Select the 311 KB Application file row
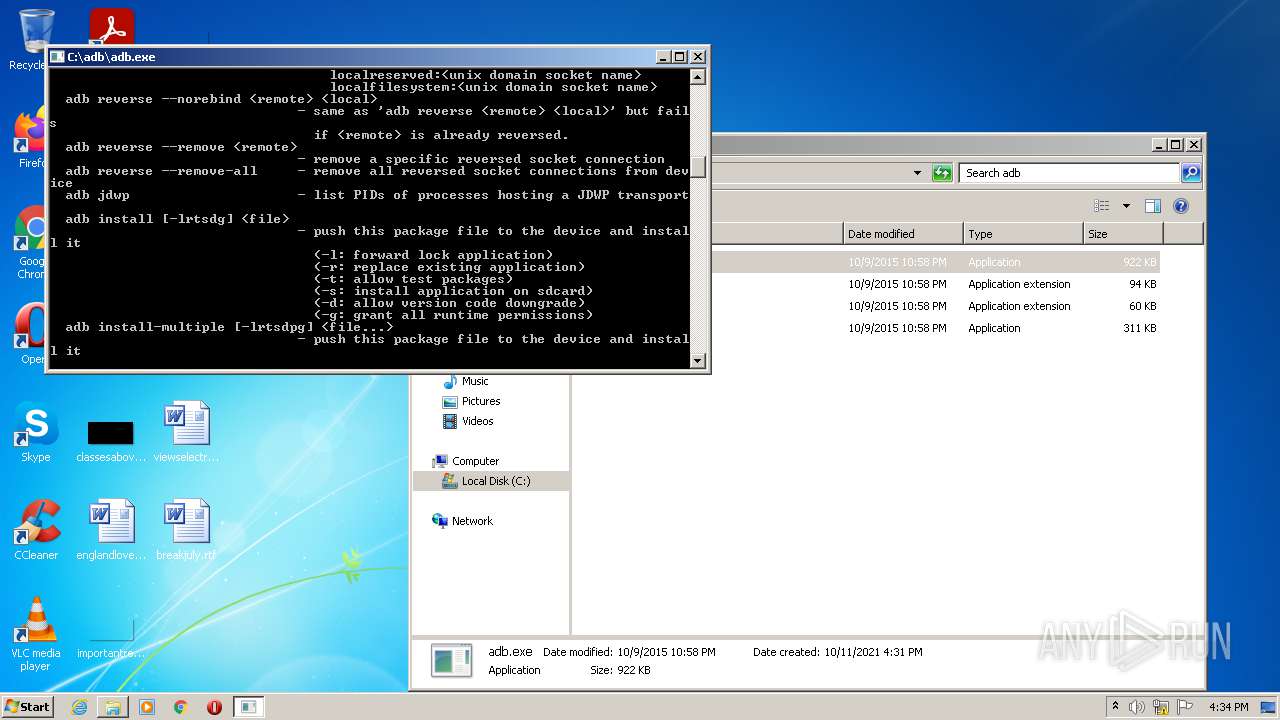The width and height of the screenshot is (1280, 720). pos(866,328)
